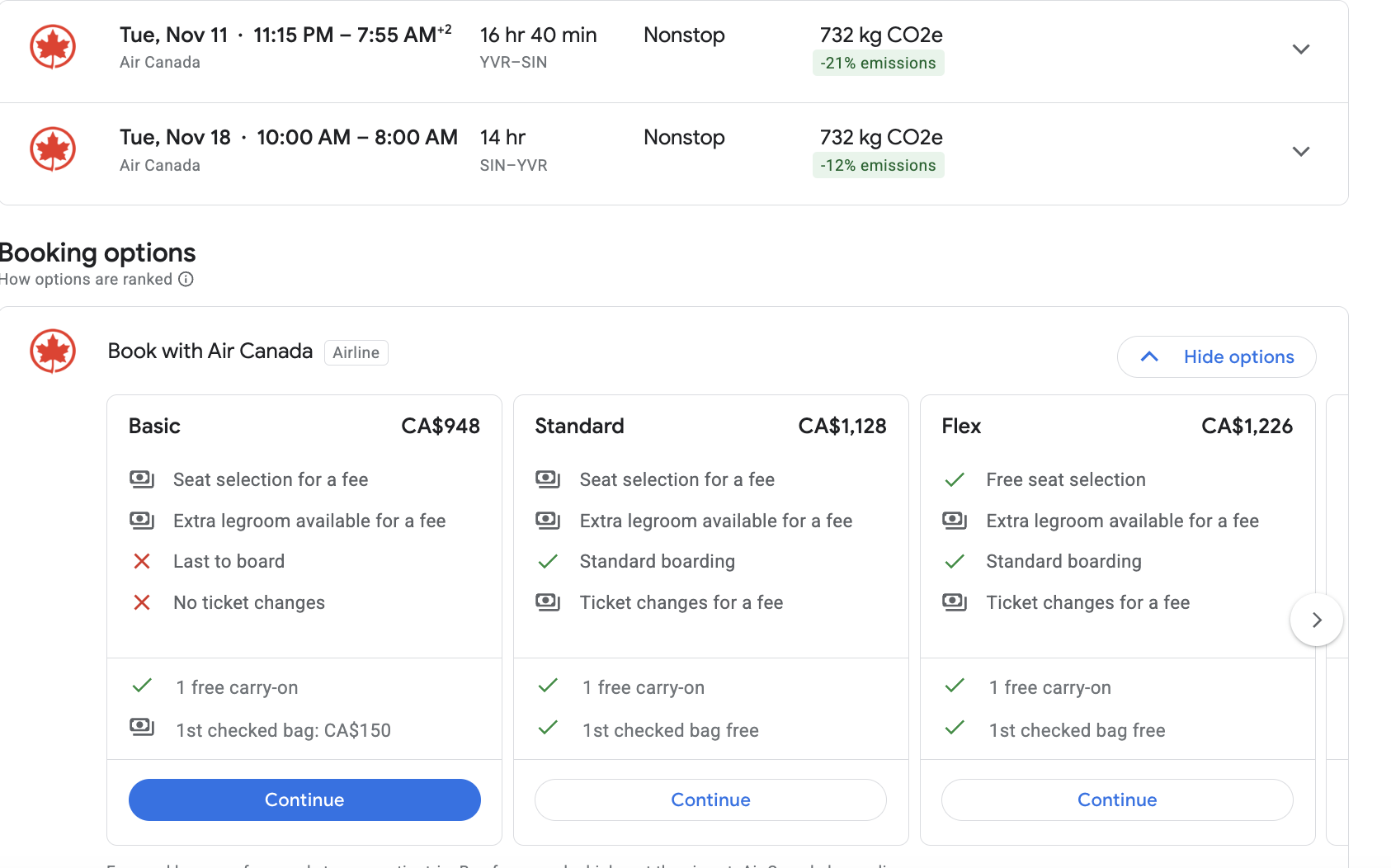Image resolution: width=1391 pixels, height=868 pixels.
Task: Show next fare options with right arrow
Action: coord(1317,620)
